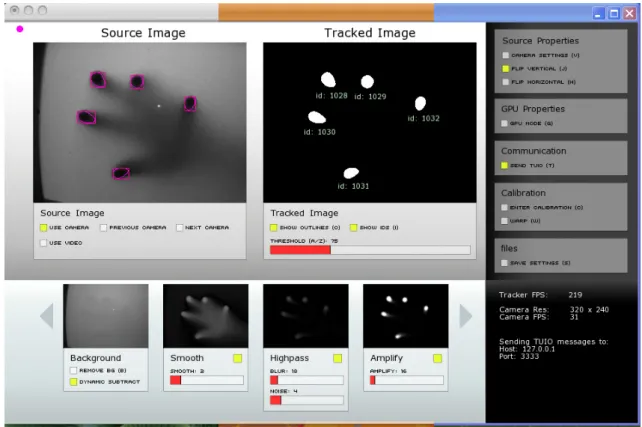Image resolution: width=642 pixels, height=427 pixels.
Task: Click the Host: 127.0.0.1 text
Action: 527,349
